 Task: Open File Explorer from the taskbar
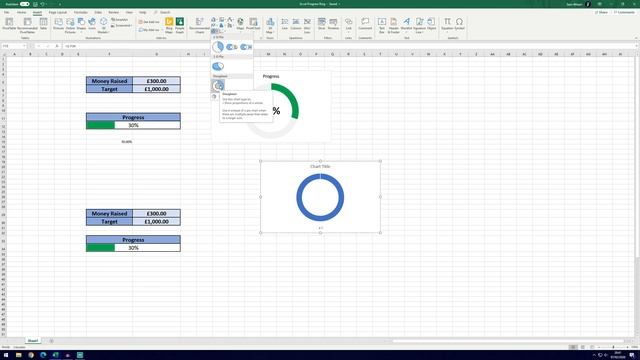pos(18,355)
